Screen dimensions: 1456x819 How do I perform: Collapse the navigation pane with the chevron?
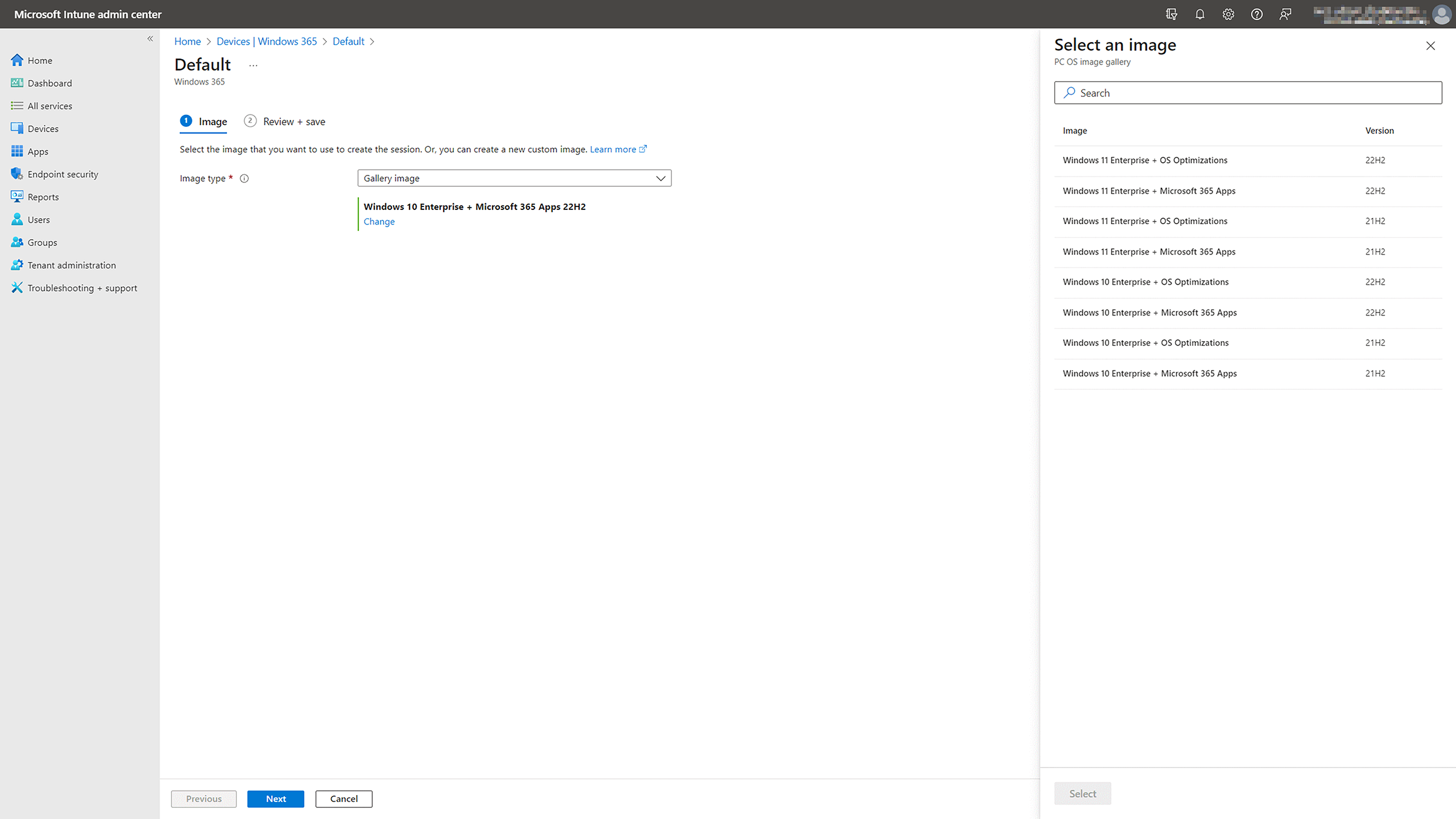click(151, 39)
